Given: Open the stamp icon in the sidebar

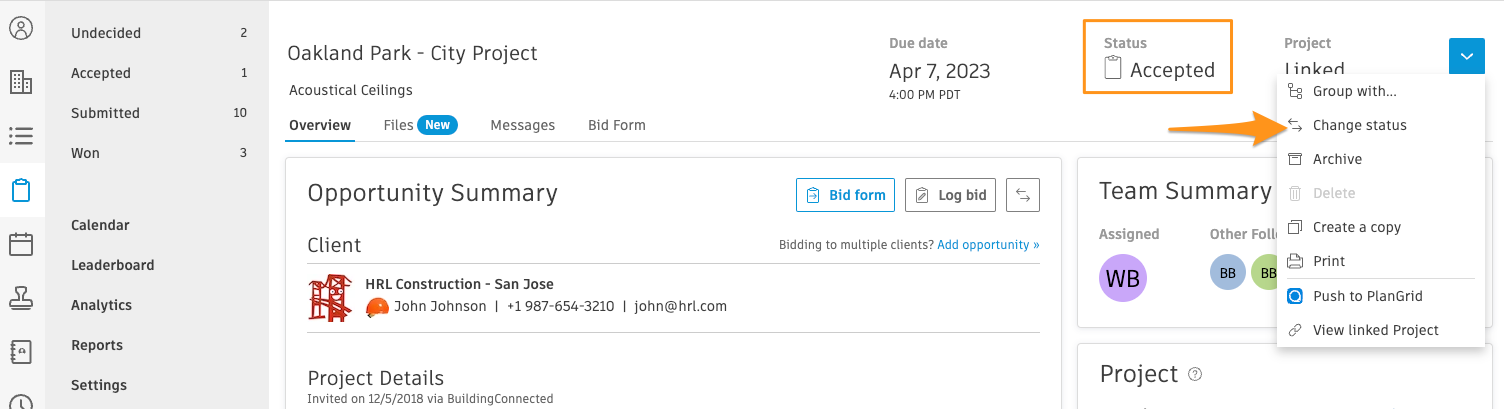Looking at the screenshot, I should (x=21, y=298).
